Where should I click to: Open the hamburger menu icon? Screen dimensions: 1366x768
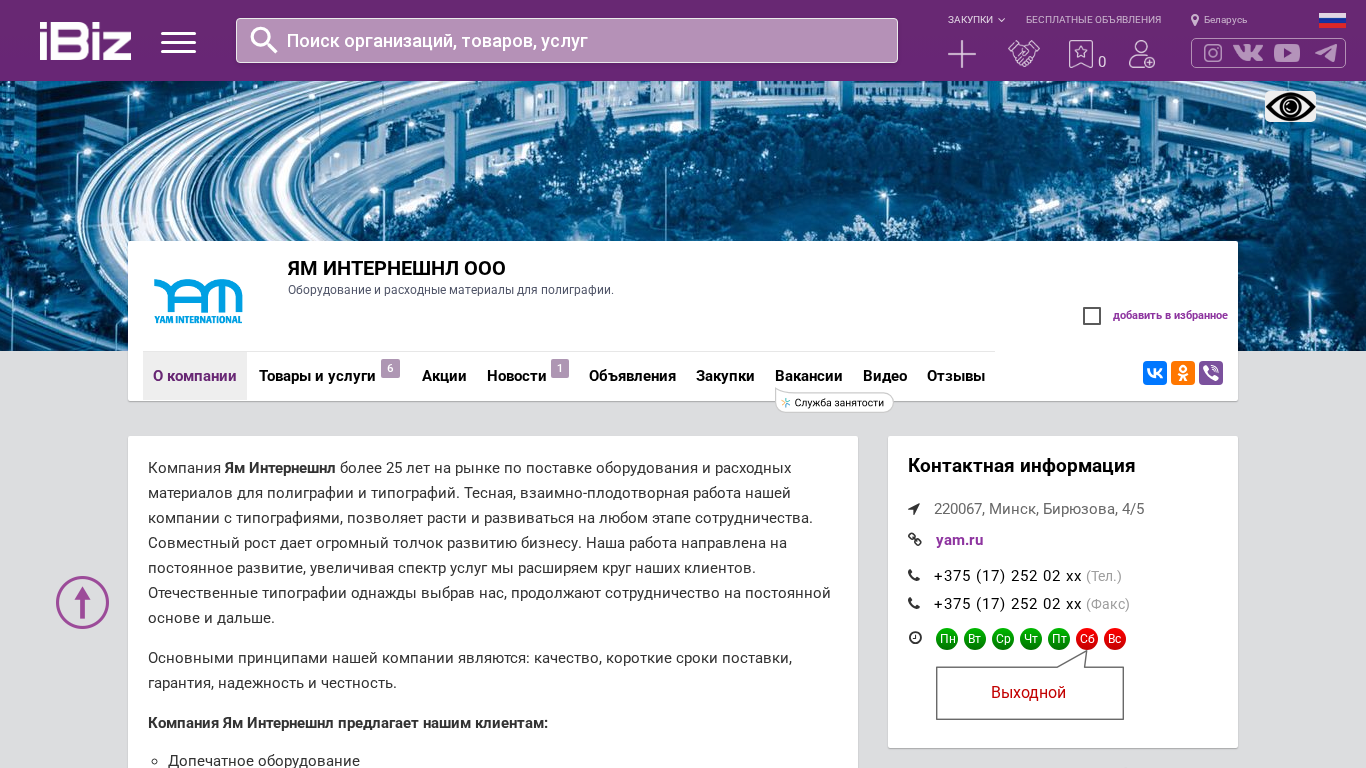click(178, 42)
